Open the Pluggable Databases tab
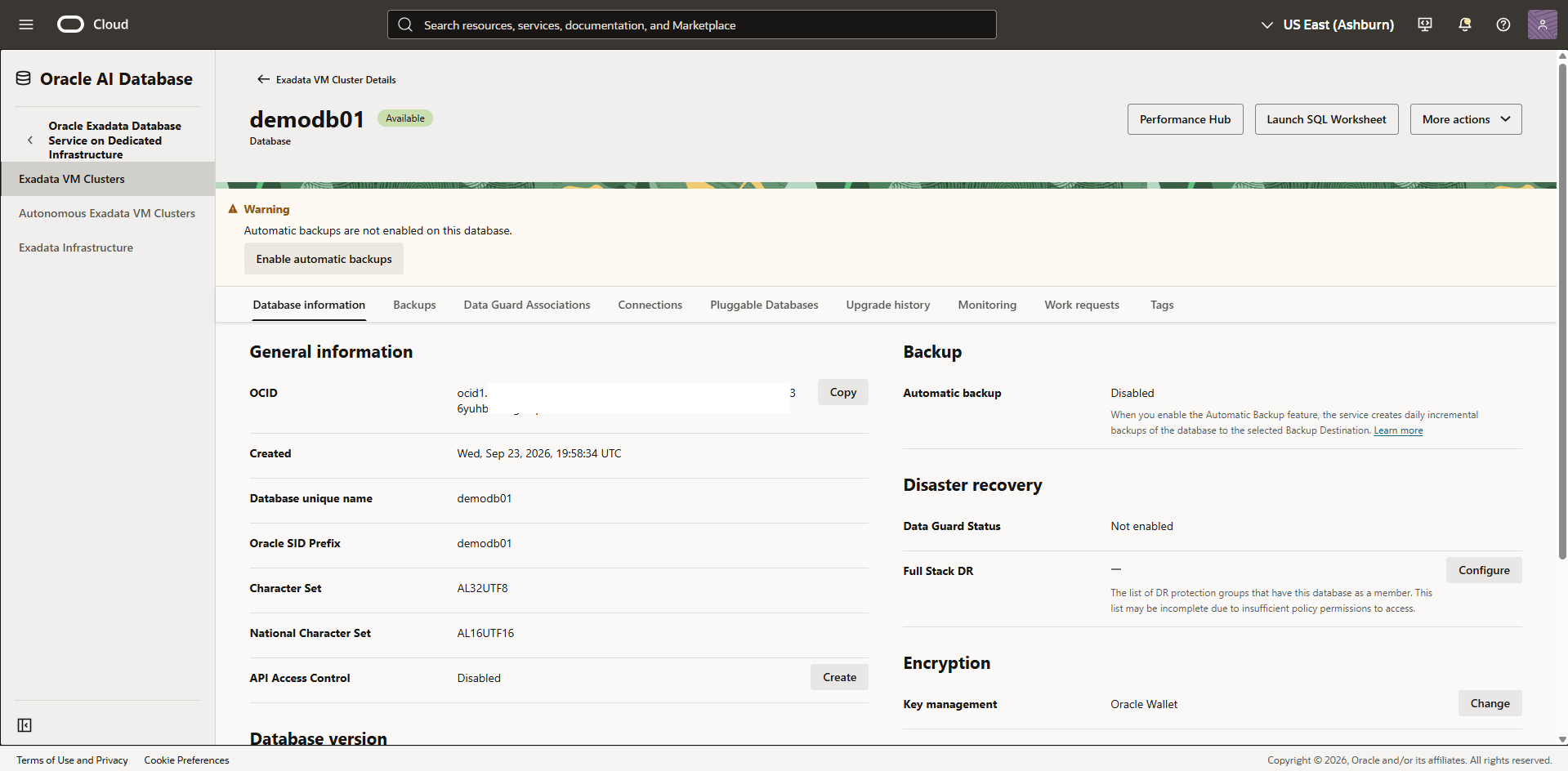This screenshot has height=771, width=1568. tap(764, 305)
